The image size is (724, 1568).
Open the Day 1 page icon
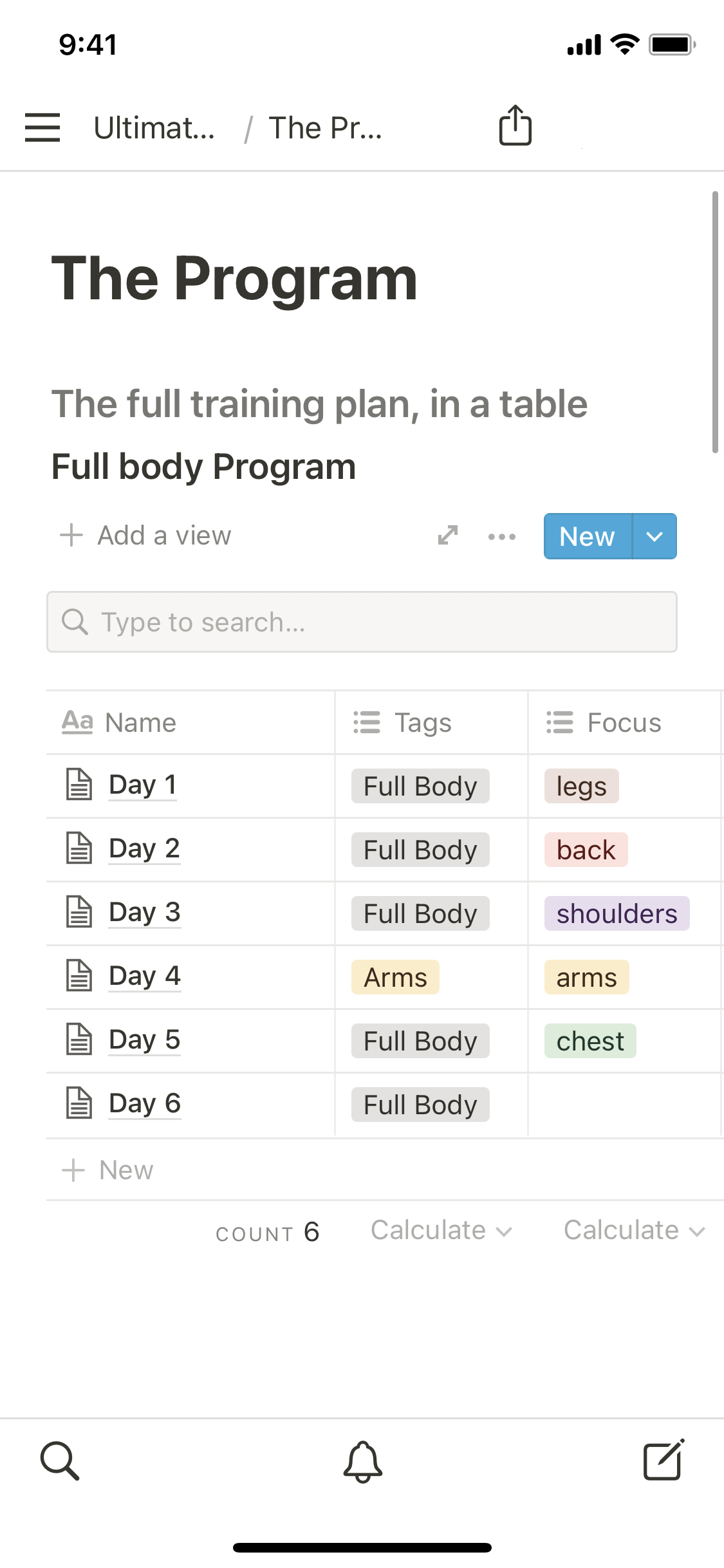(x=80, y=785)
